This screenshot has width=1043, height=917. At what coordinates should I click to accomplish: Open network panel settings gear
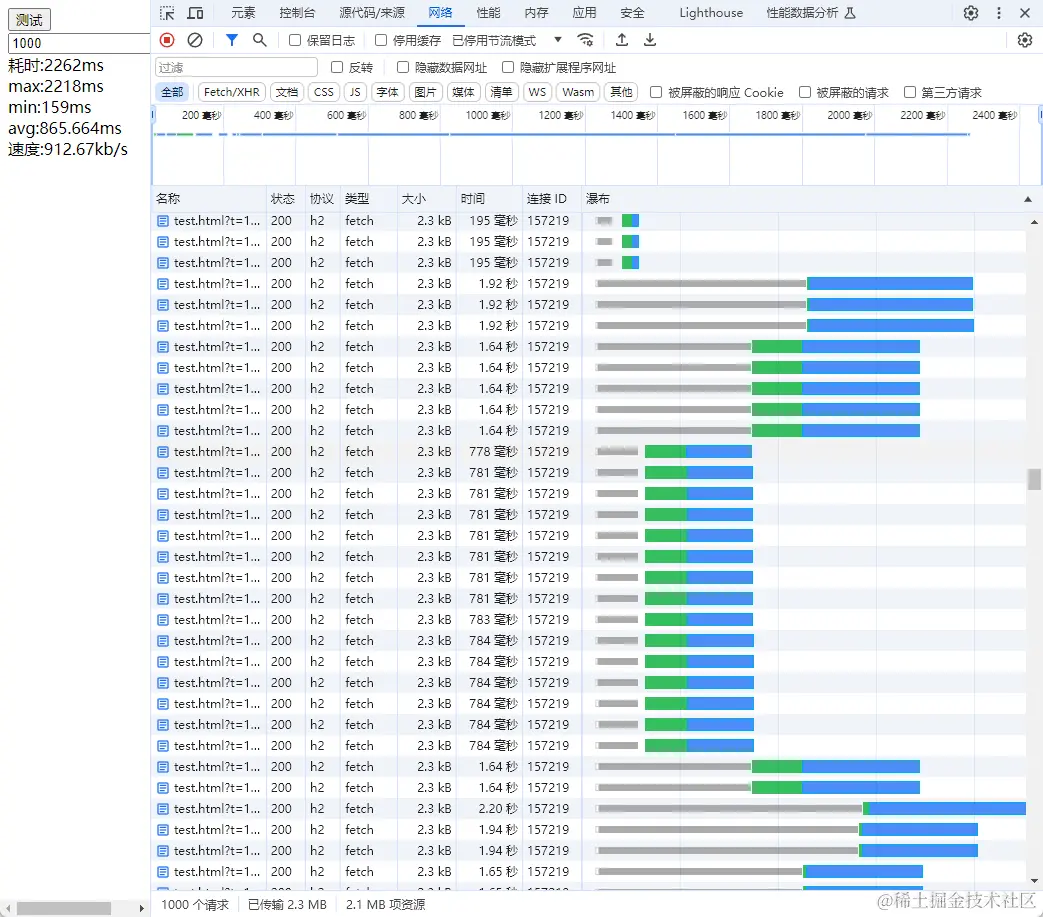[1025, 40]
